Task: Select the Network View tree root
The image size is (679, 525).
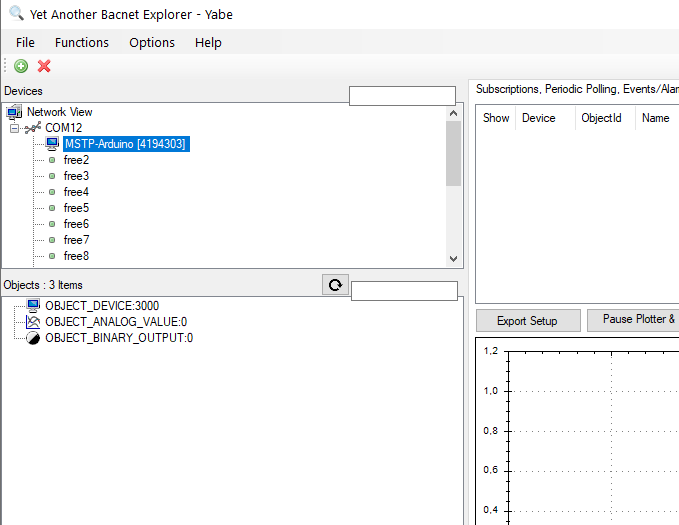Action: pos(60,112)
